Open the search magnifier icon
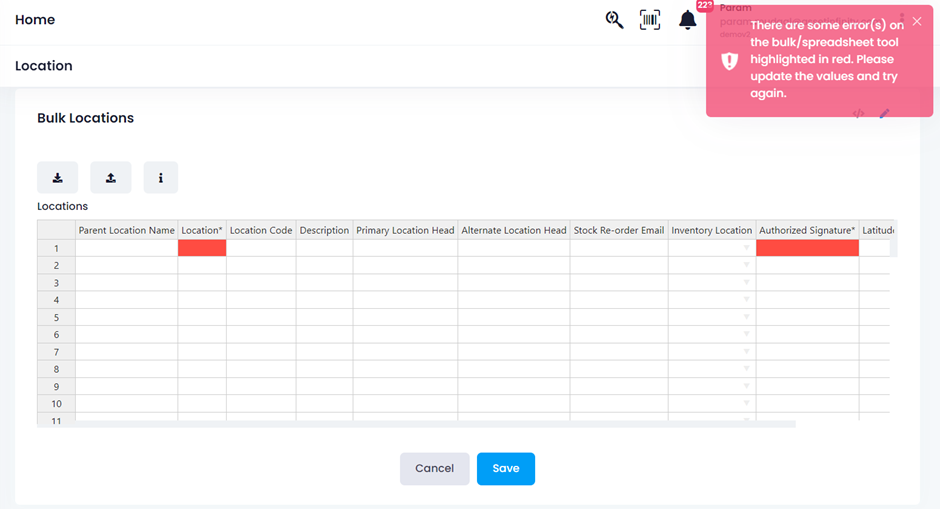The height and width of the screenshot is (509, 940). point(614,20)
